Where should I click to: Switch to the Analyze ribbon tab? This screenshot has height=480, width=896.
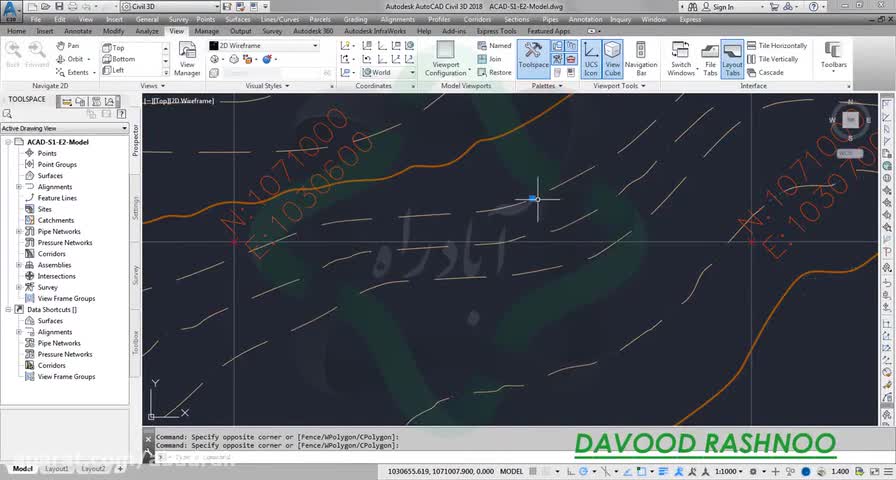[147, 31]
